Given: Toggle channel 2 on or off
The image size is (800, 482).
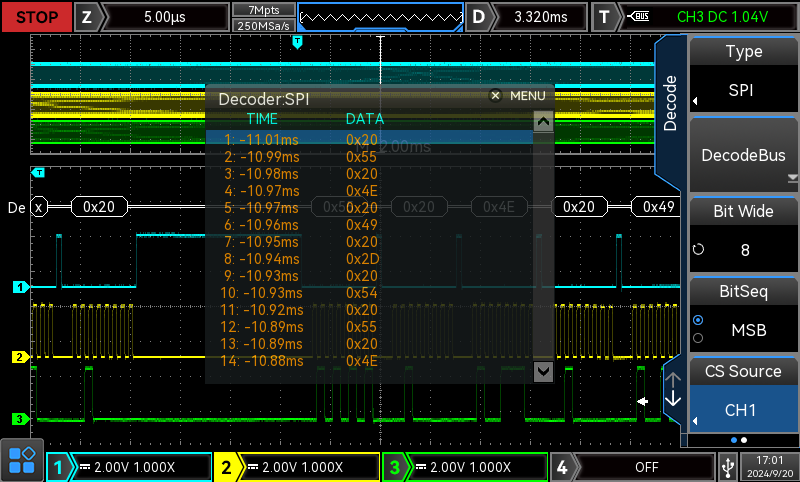Looking at the screenshot, I should pos(226,467).
